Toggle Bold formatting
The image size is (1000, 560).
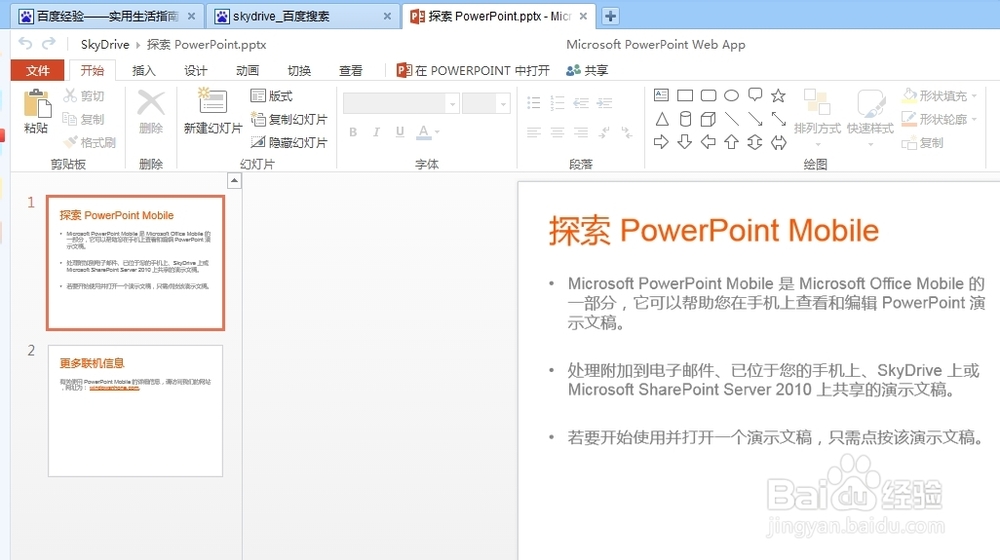click(x=353, y=132)
